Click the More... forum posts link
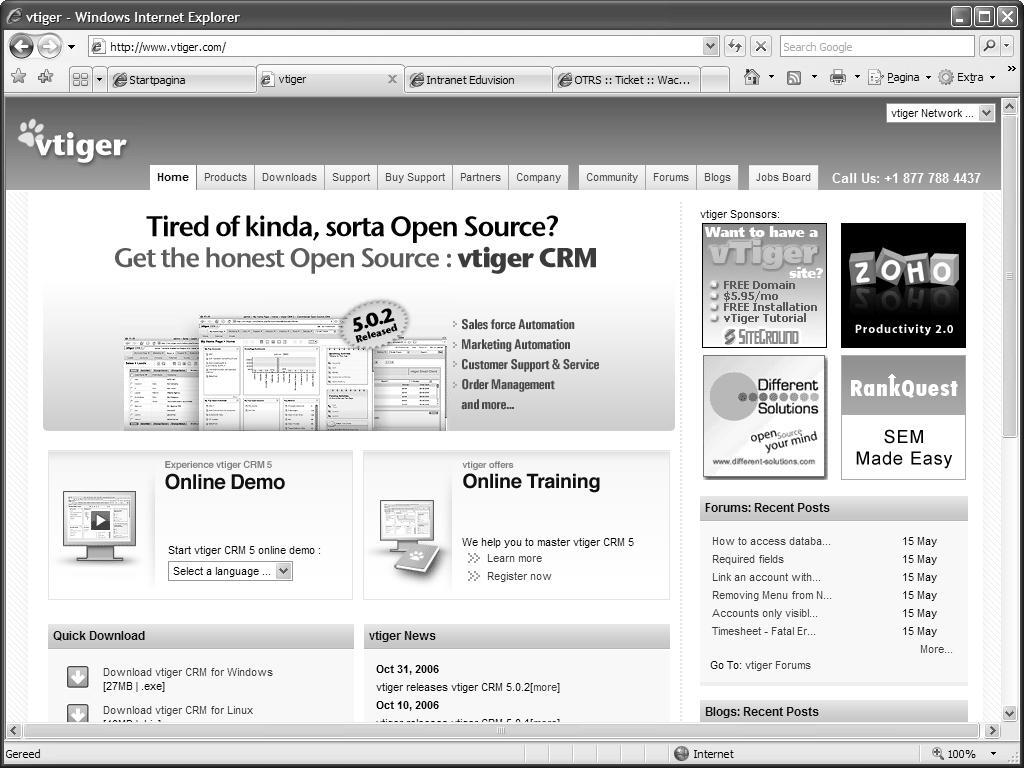The width and height of the screenshot is (1024, 768). coord(936,649)
